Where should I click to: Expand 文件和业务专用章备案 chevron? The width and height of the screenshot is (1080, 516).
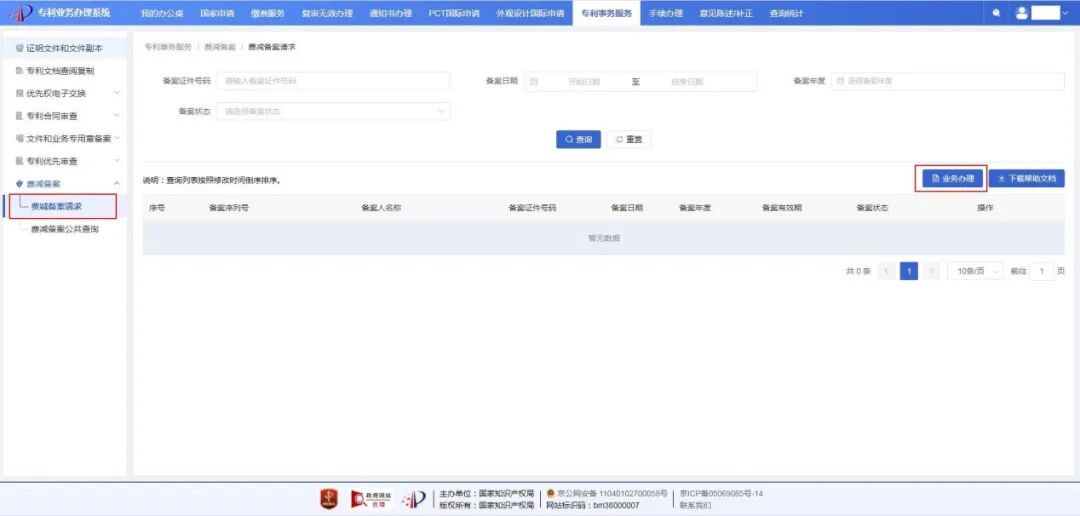(x=116, y=138)
